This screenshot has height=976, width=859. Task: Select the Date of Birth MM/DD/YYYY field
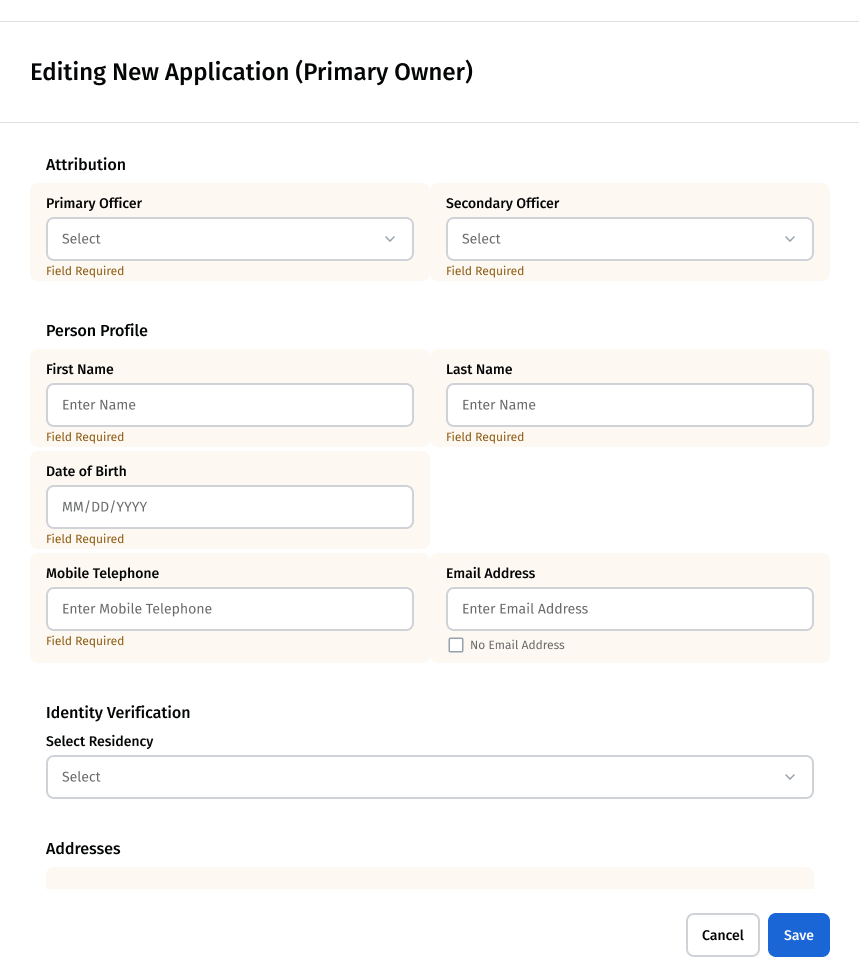pyautogui.click(x=229, y=507)
